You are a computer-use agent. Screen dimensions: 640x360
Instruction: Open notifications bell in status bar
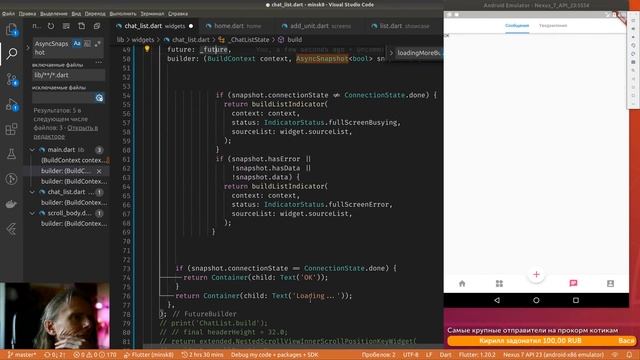point(629,355)
